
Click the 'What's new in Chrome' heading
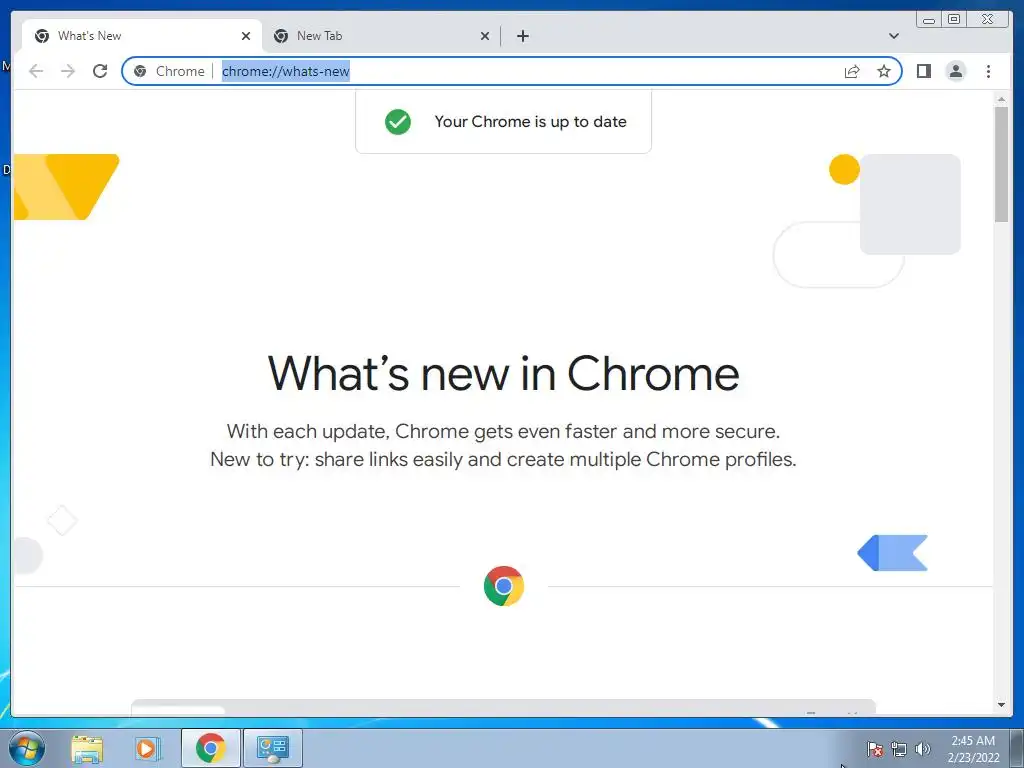click(x=503, y=374)
